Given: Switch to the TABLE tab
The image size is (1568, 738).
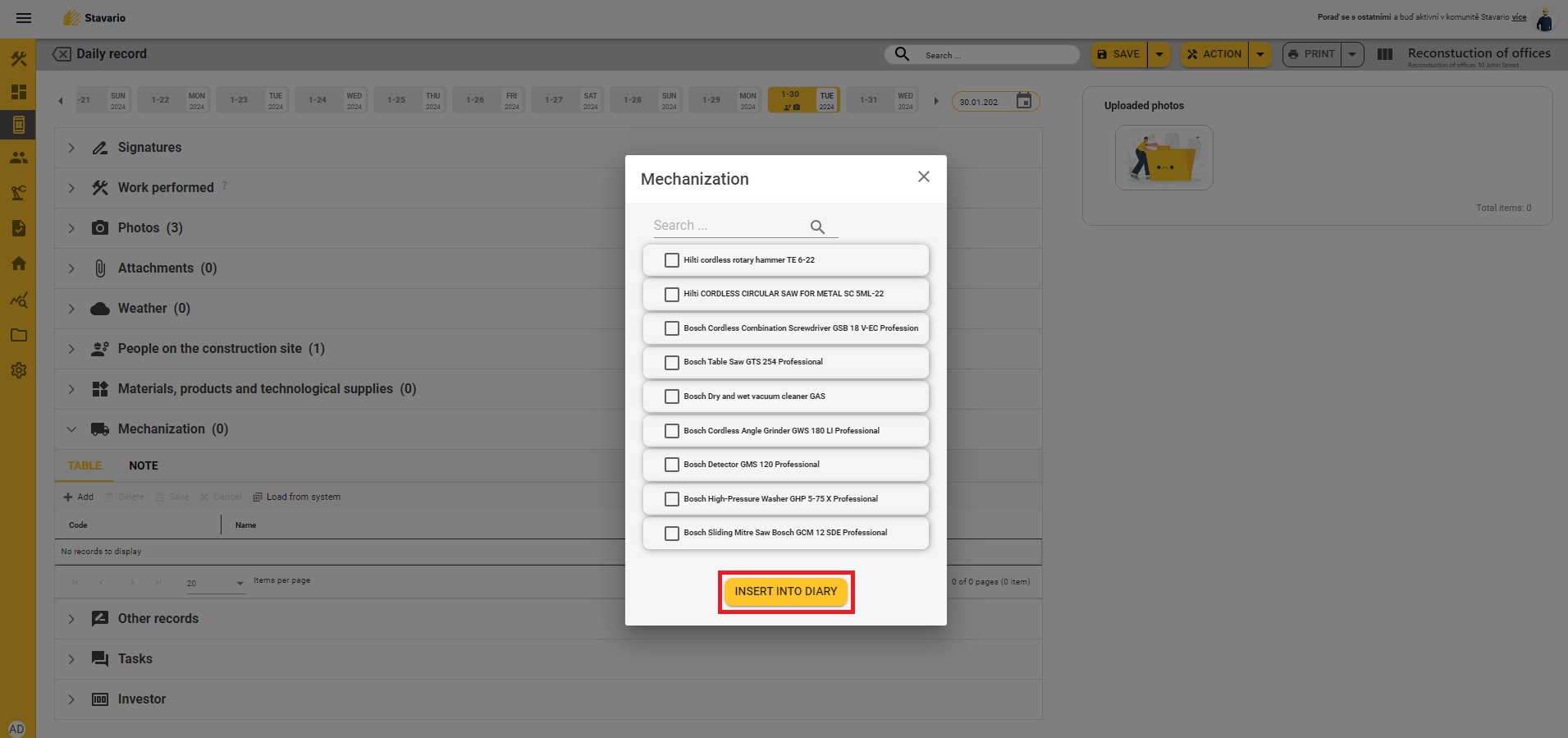Looking at the screenshot, I should pos(85,465).
